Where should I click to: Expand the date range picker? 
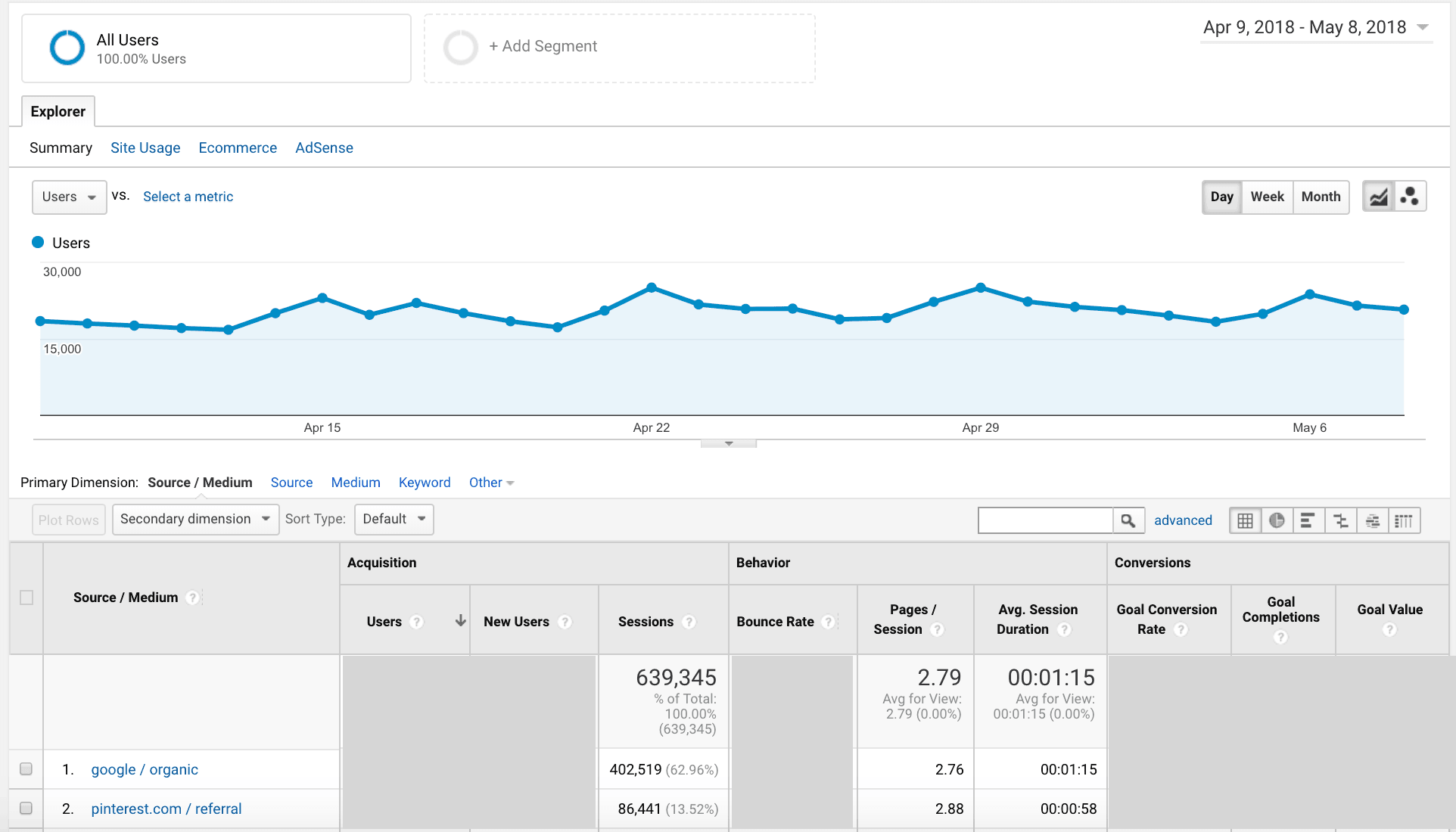[x=1315, y=28]
